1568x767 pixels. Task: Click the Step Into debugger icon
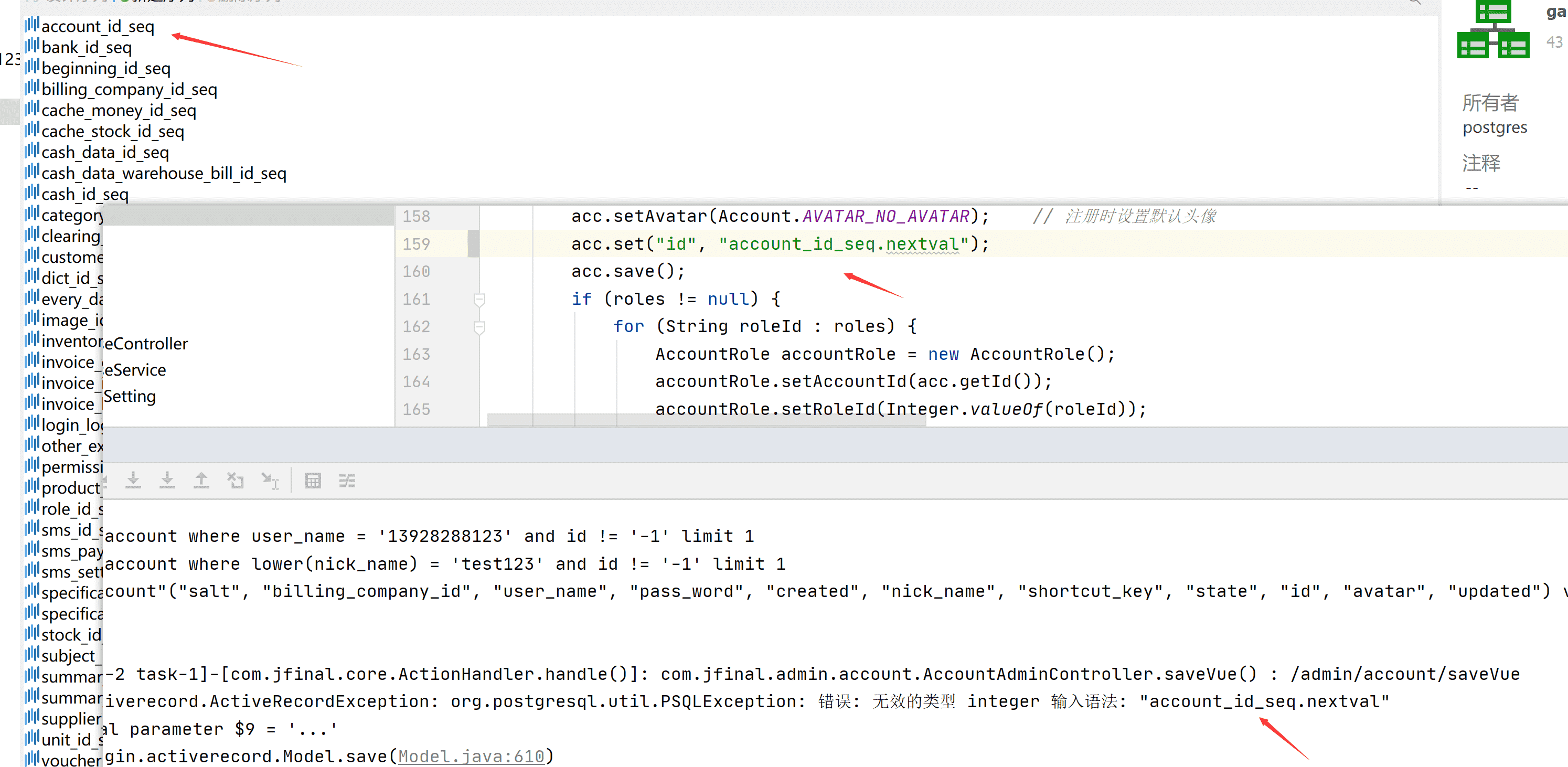coord(133,480)
